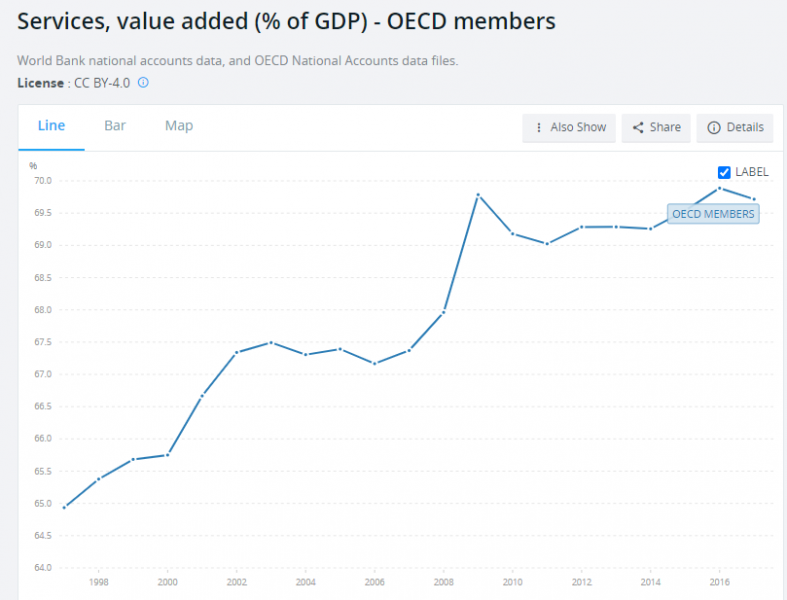Select the 2011 data point on line

547,243
